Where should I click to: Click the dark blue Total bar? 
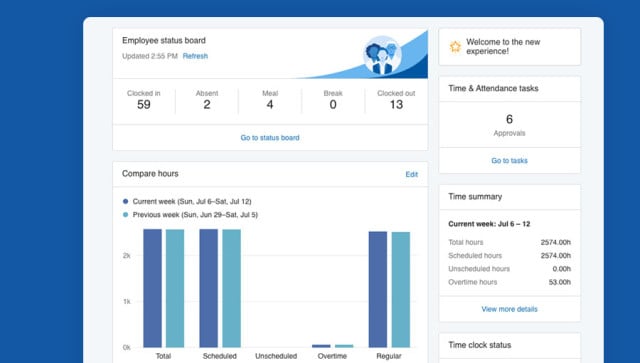coord(152,288)
